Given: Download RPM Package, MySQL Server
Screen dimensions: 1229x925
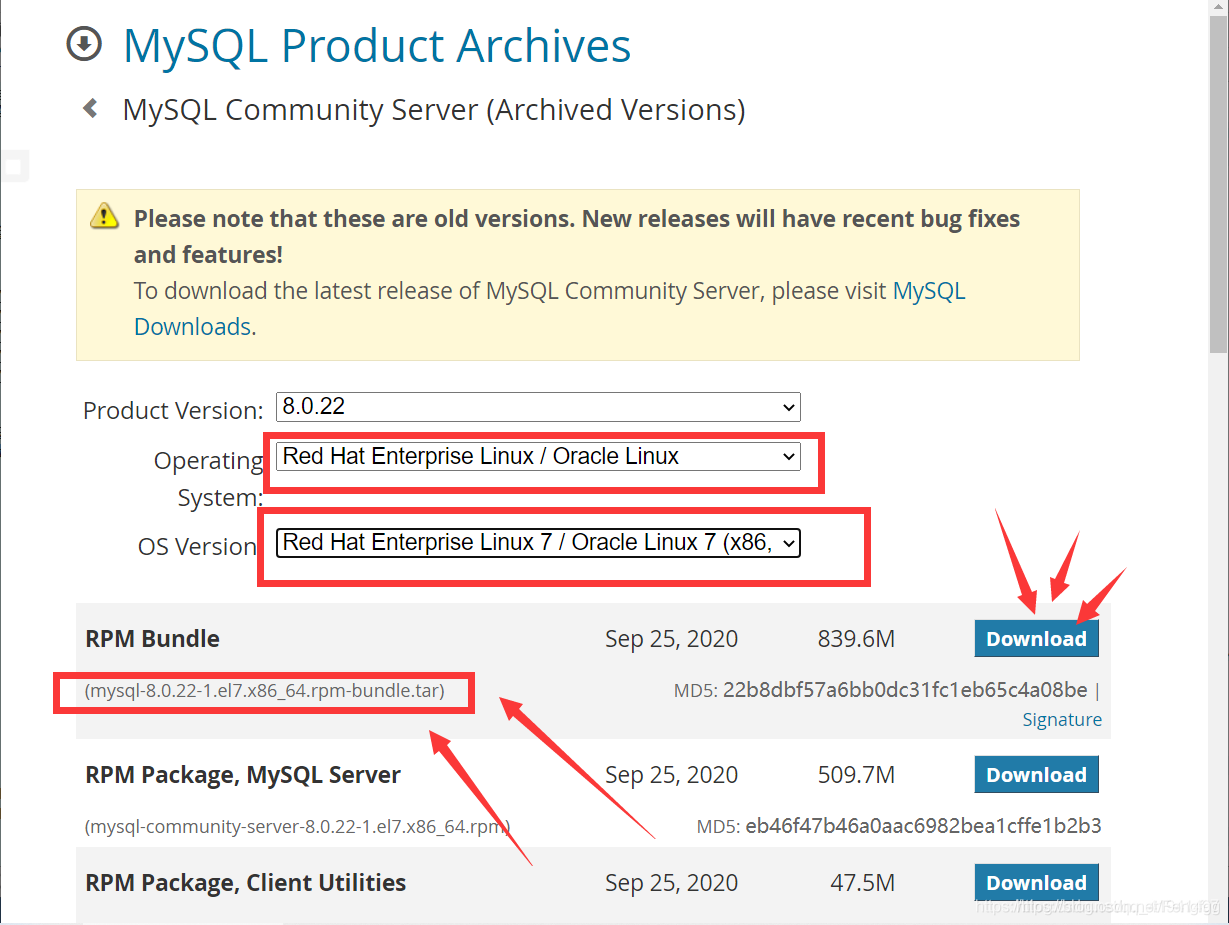Looking at the screenshot, I should click(x=1036, y=774).
